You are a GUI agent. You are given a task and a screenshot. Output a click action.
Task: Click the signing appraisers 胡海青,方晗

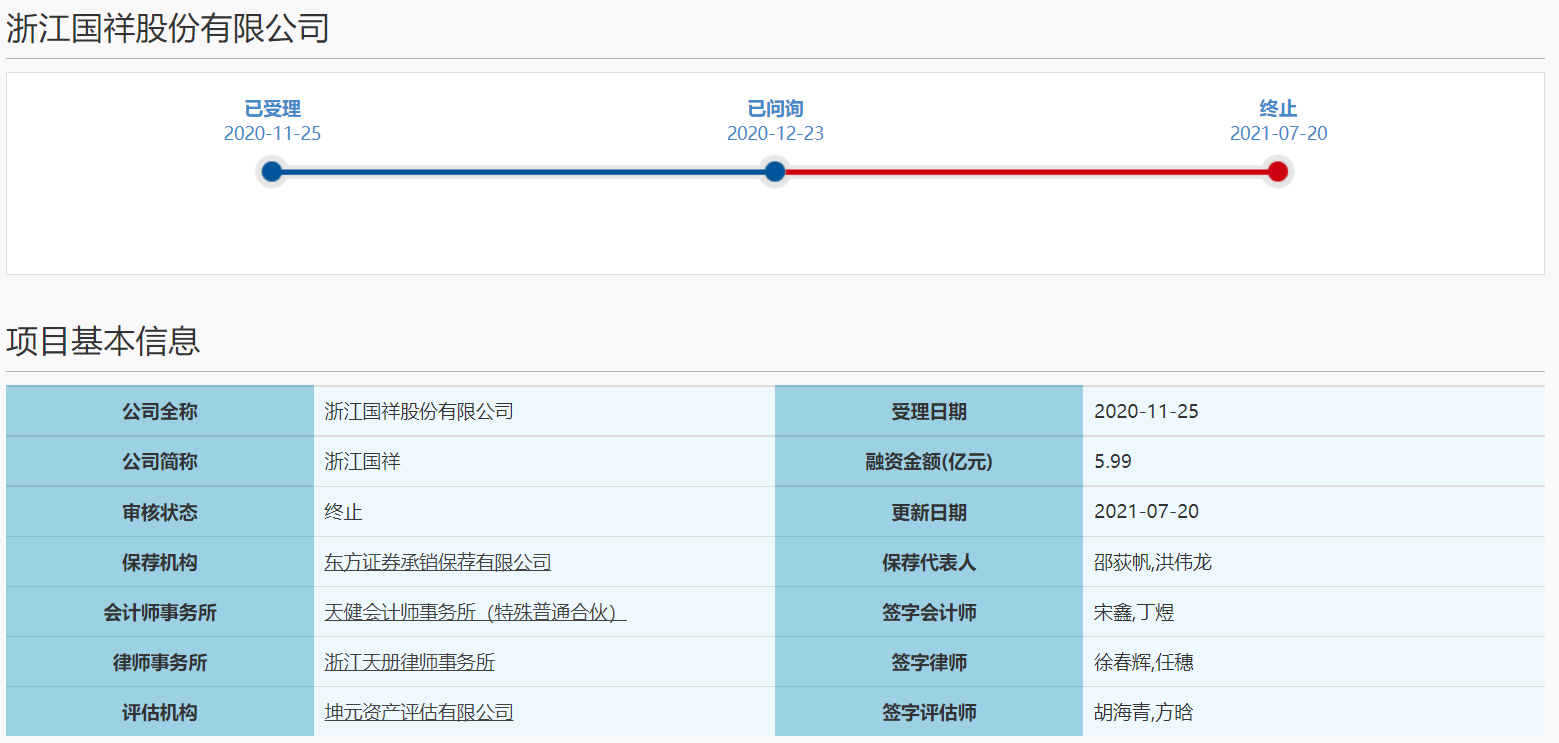(x=1144, y=712)
